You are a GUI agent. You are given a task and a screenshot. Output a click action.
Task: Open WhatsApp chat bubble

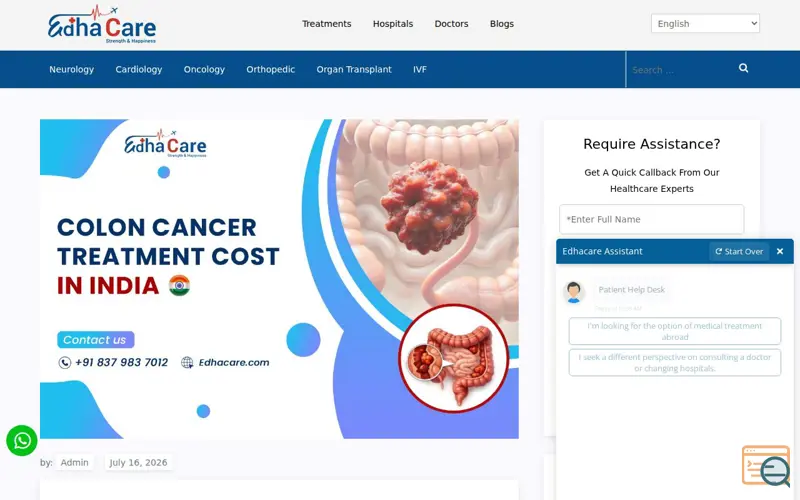(x=22, y=440)
